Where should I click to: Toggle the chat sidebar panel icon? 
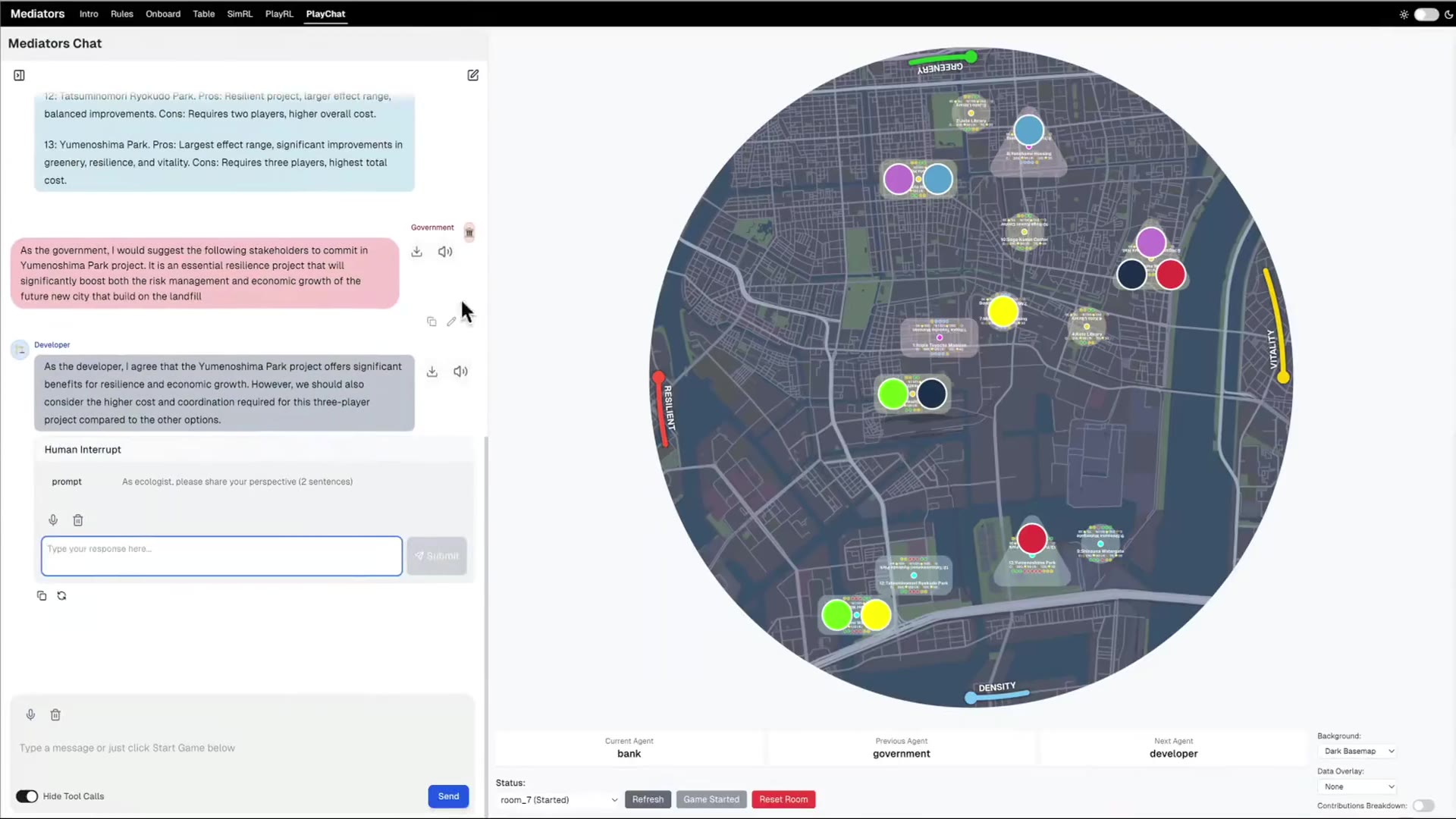19,75
